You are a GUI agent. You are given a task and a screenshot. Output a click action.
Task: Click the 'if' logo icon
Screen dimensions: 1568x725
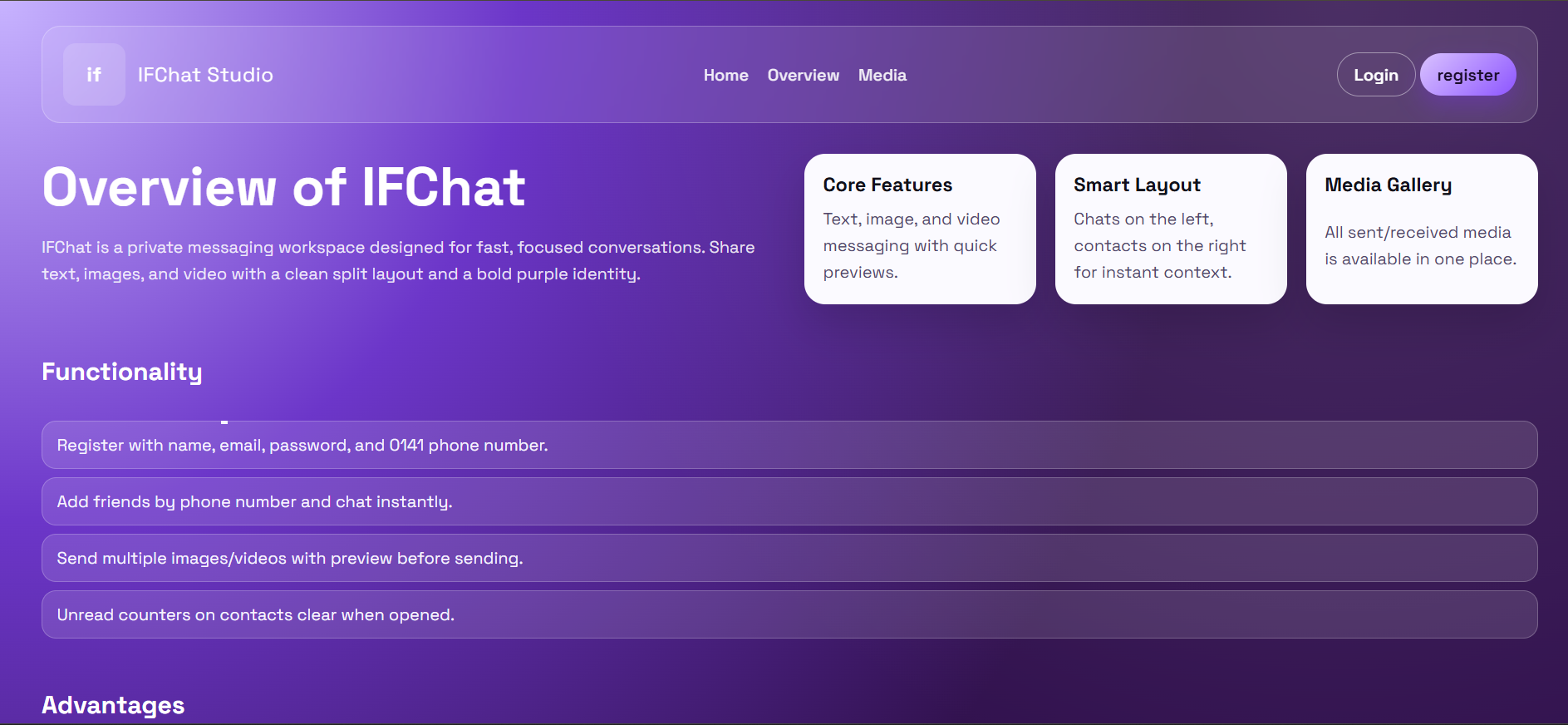pos(94,75)
